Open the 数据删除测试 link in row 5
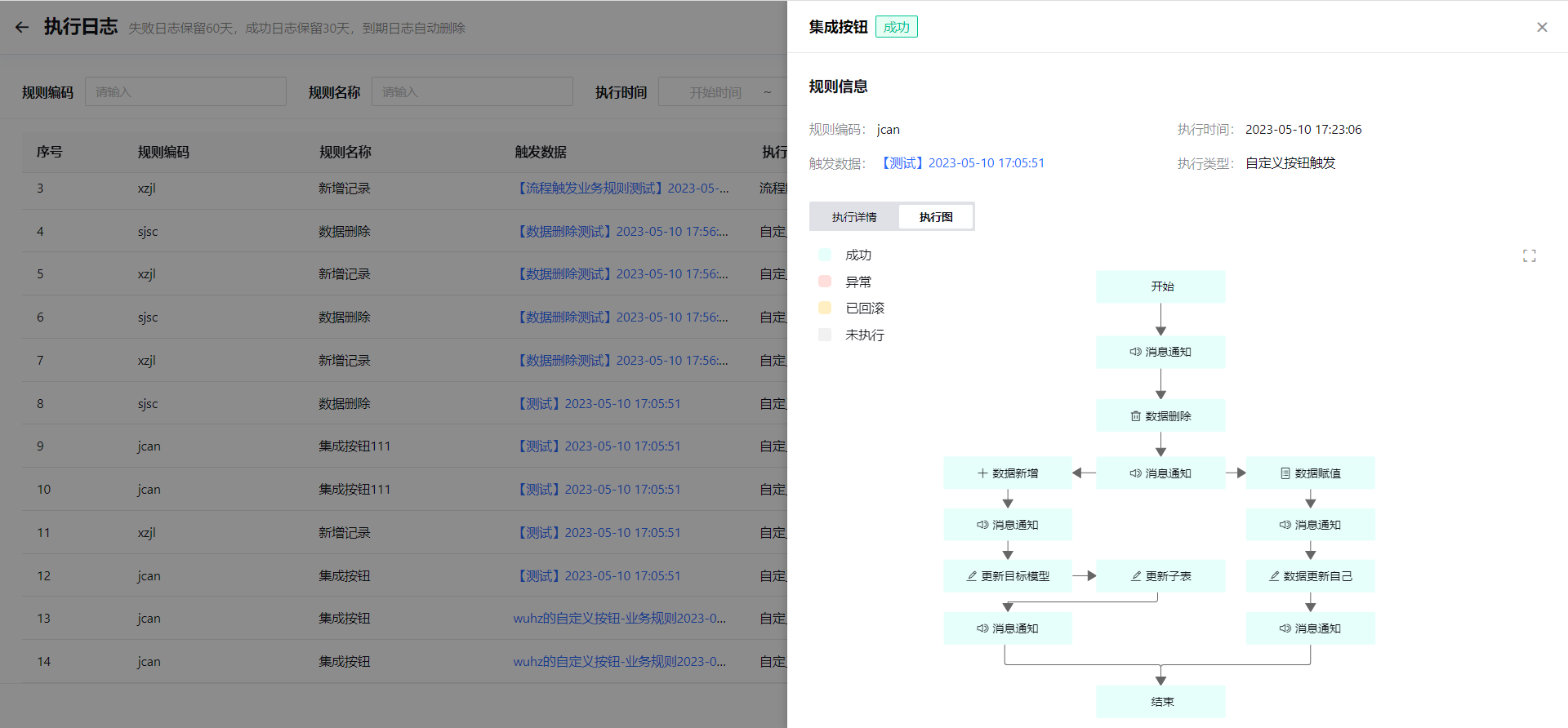Viewport: 1568px width, 728px height. (621, 274)
